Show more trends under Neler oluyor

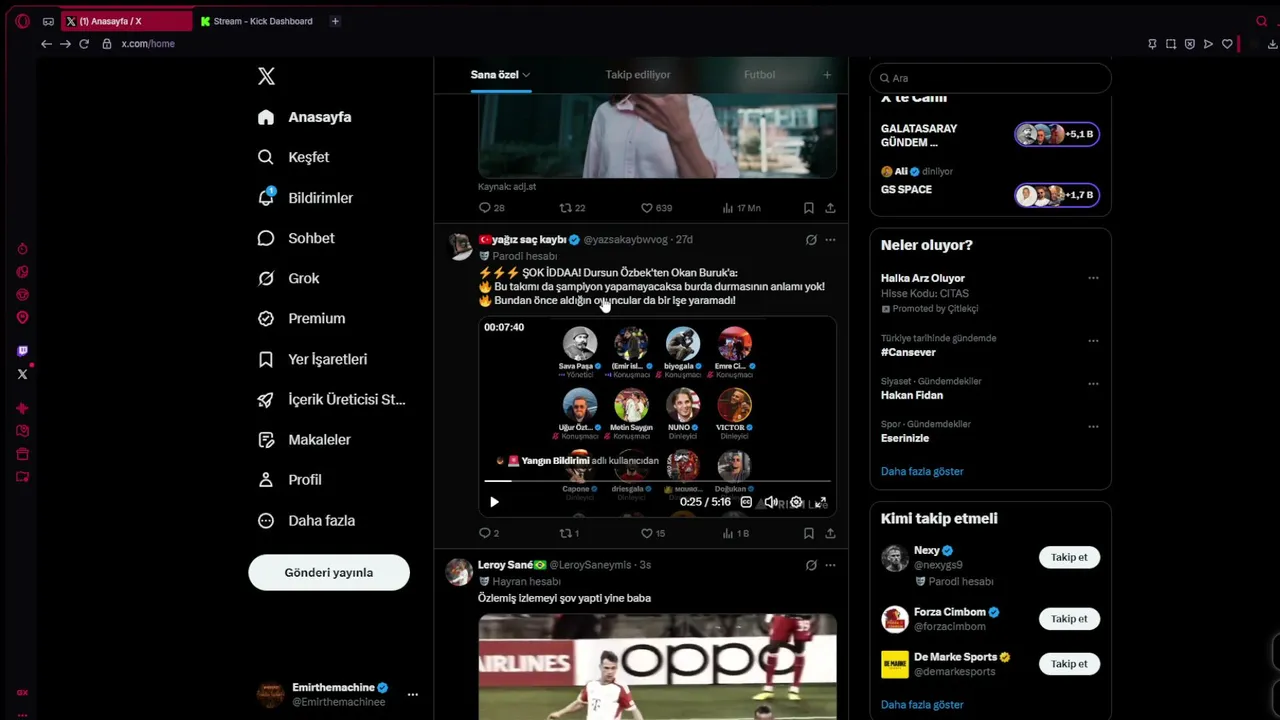click(x=922, y=471)
